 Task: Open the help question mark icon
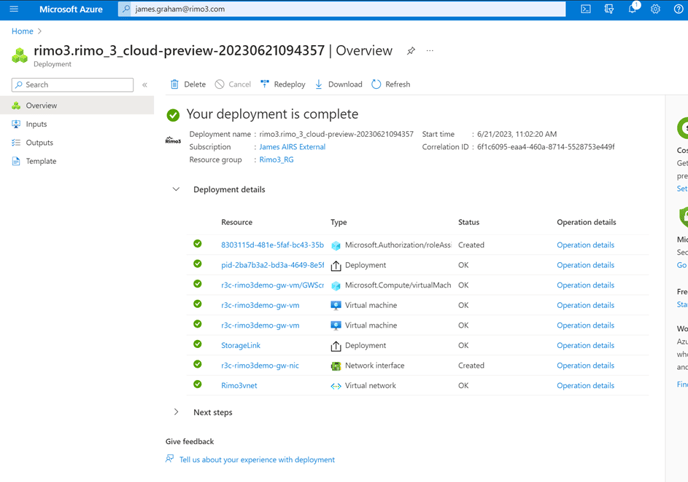click(x=679, y=9)
